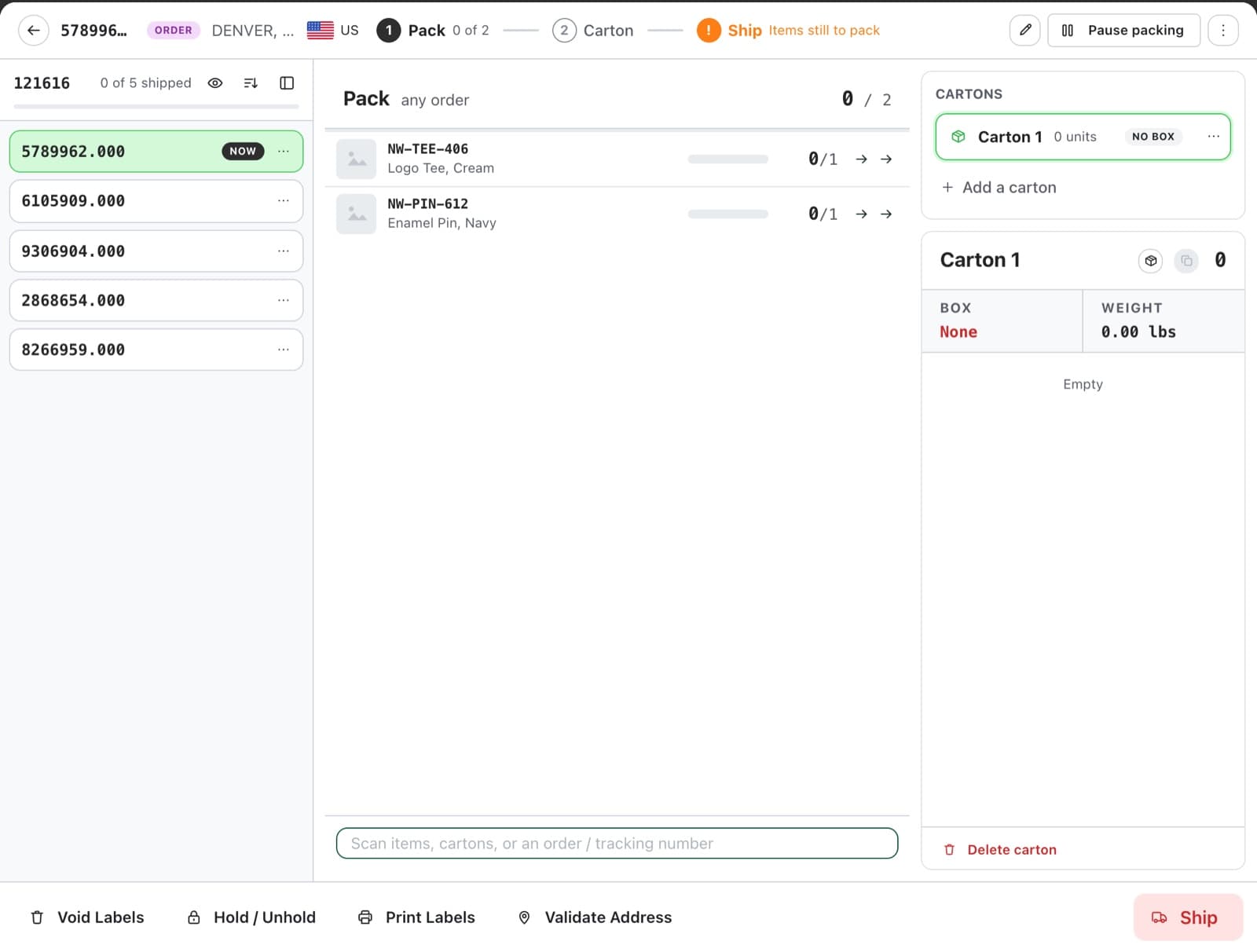The width and height of the screenshot is (1257, 952).
Task: Click the NW-PIN-612 product image thumbnail
Action: 357,214
